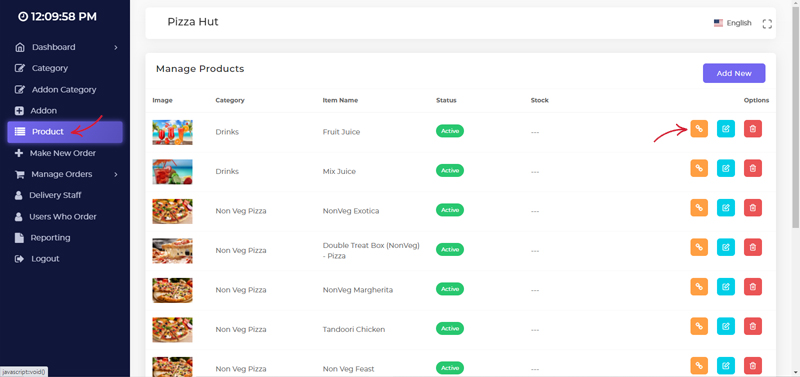This screenshot has height=377, width=800.
Task: Open Manage Orders in the sidebar
Action: pyautogui.click(x=62, y=174)
